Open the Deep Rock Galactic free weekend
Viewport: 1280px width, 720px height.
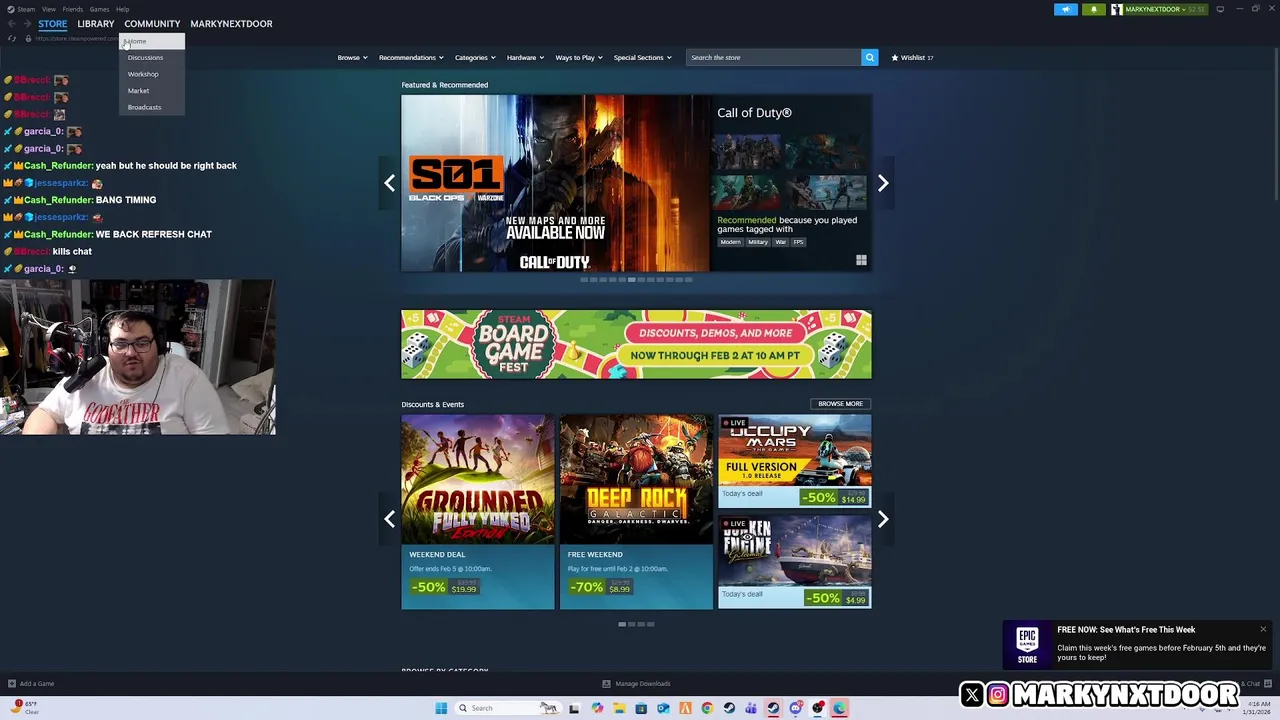[x=636, y=511]
